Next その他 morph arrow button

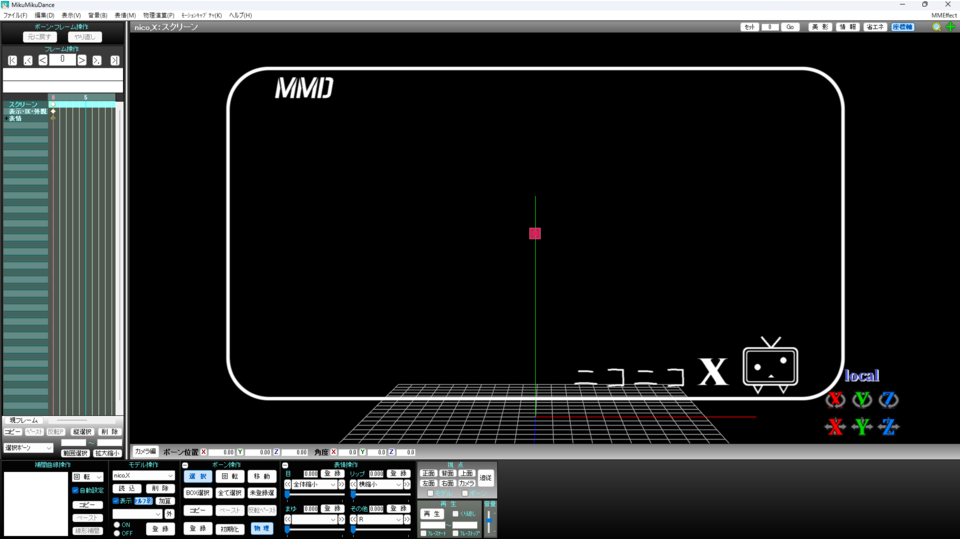407,519
